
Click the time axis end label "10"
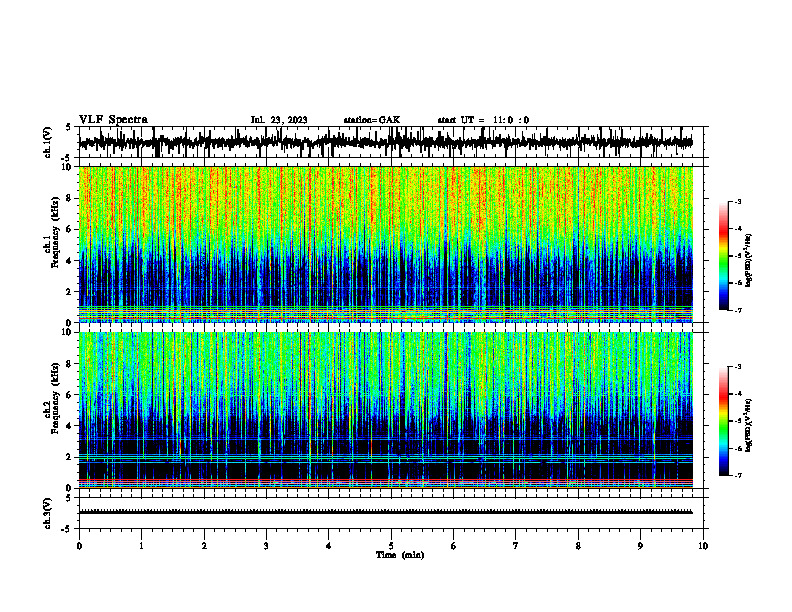click(703, 546)
